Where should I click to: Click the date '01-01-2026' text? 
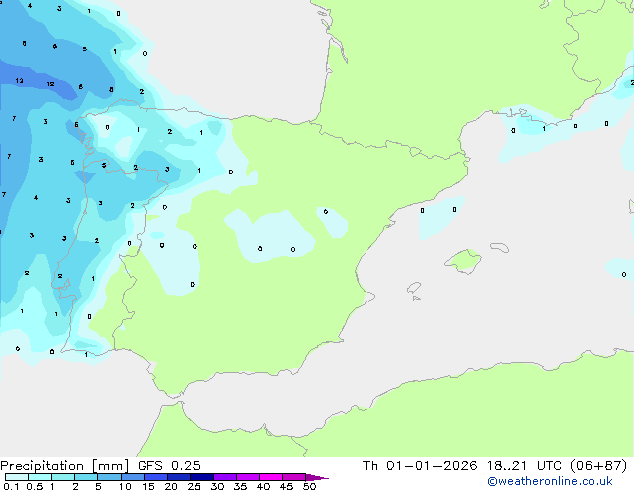pos(431,466)
